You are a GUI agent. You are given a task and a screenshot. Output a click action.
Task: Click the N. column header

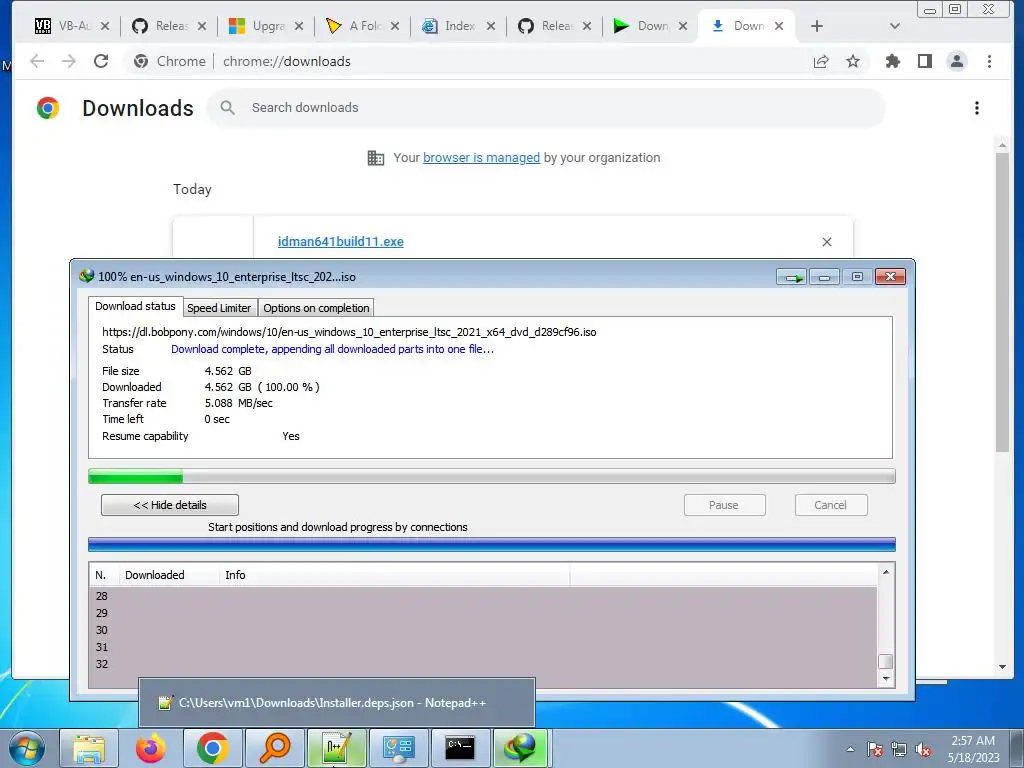coord(104,575)
